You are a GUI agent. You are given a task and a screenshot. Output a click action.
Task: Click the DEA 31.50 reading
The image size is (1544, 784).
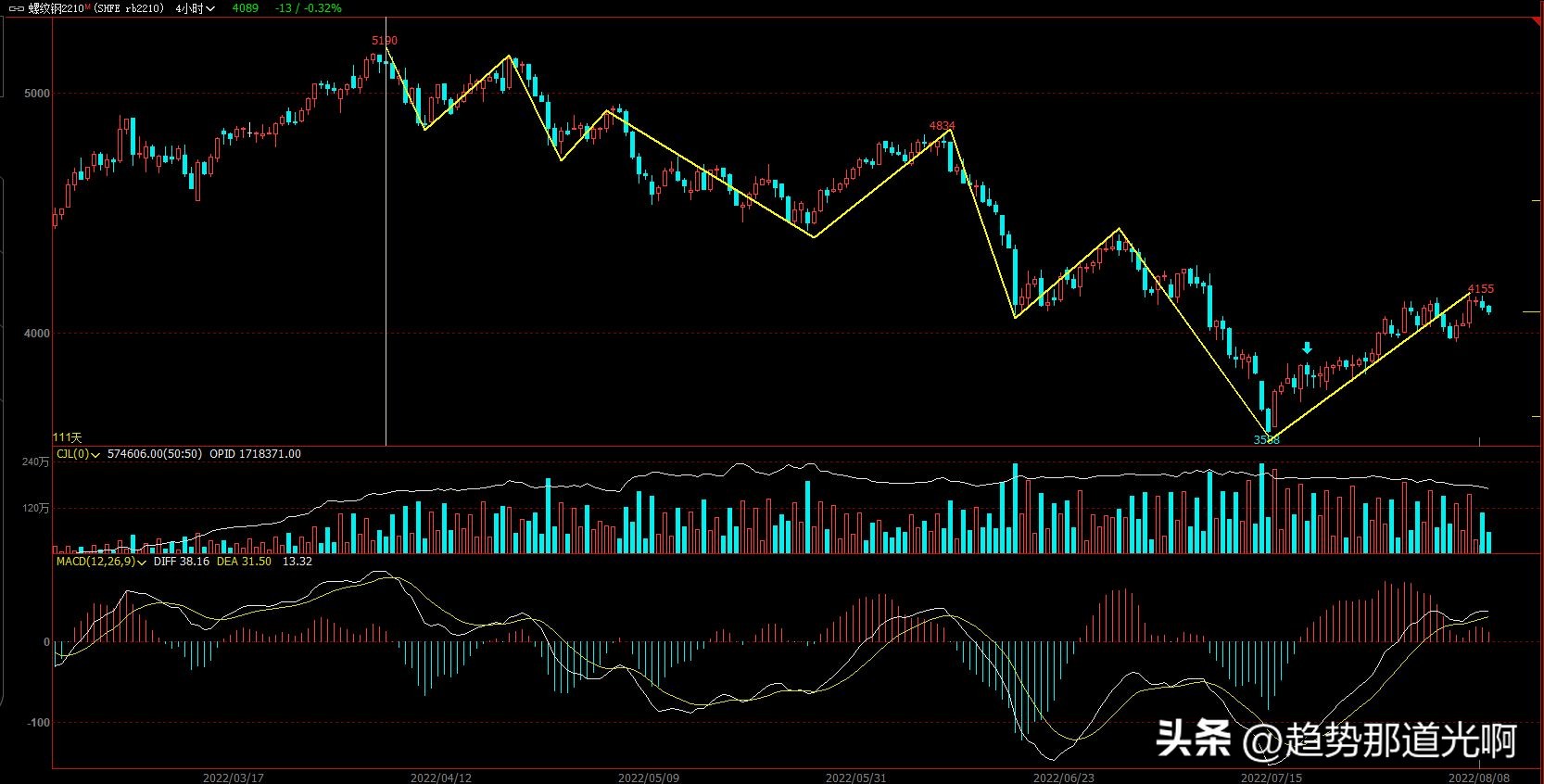click(x=244, y=562)
